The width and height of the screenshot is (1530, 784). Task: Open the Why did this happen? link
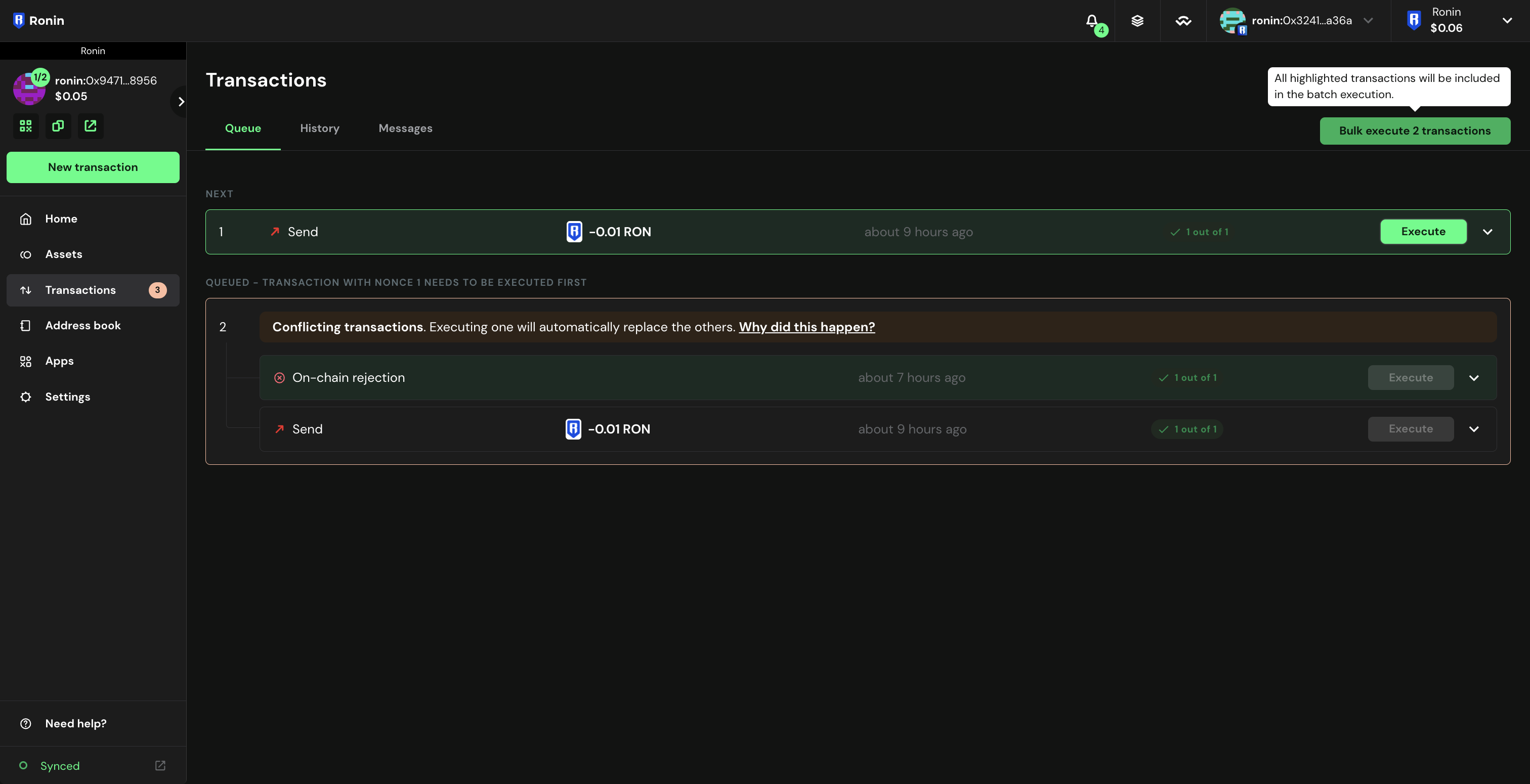point(806,327)
